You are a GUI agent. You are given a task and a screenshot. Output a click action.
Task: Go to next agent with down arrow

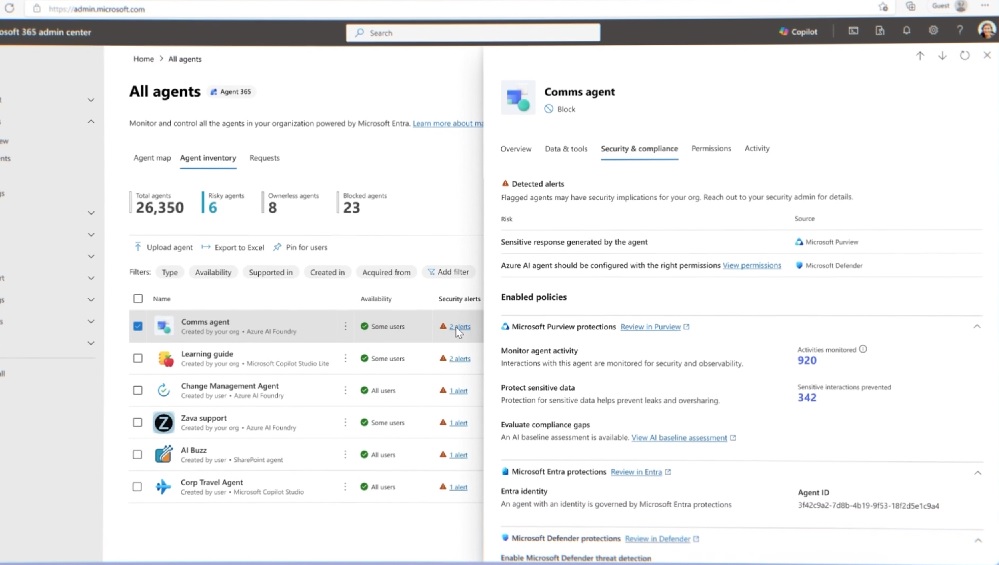[x=942, y=56]
